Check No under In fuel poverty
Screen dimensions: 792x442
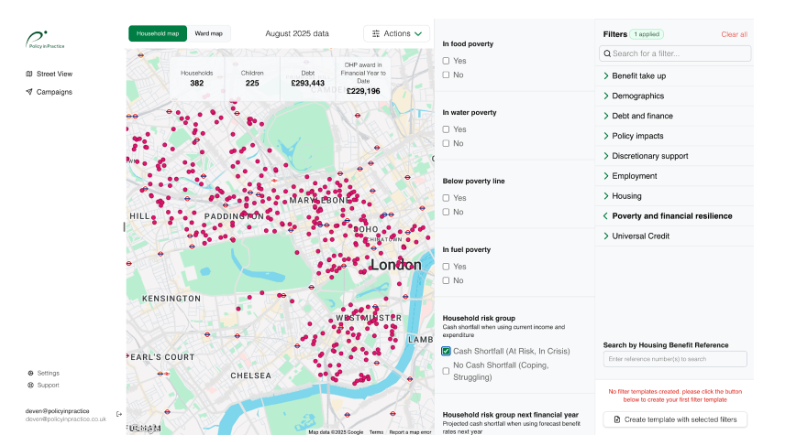pyautogui.click(x=446, y=280)
